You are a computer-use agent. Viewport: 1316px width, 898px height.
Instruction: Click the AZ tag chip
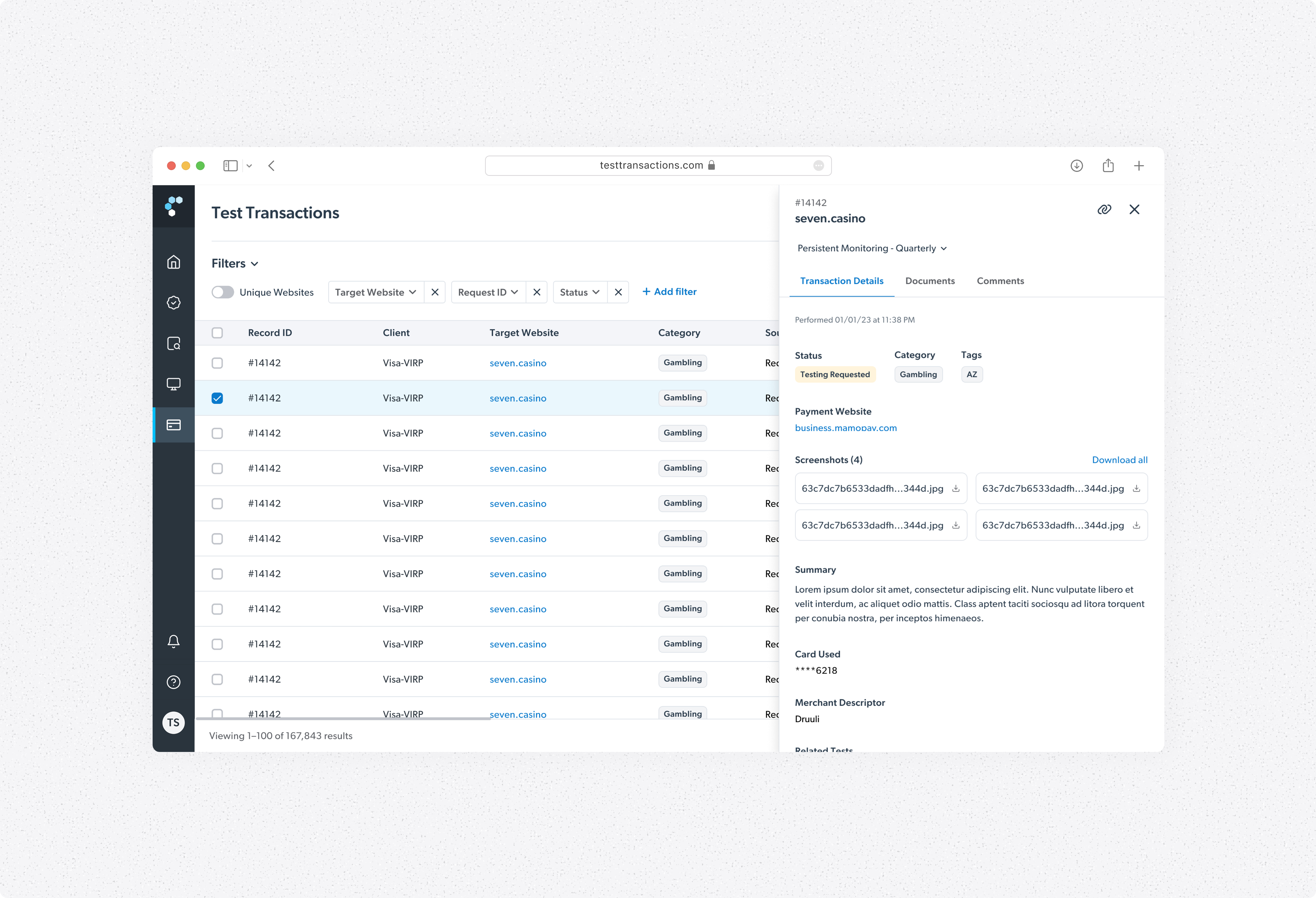click(972, 375)
